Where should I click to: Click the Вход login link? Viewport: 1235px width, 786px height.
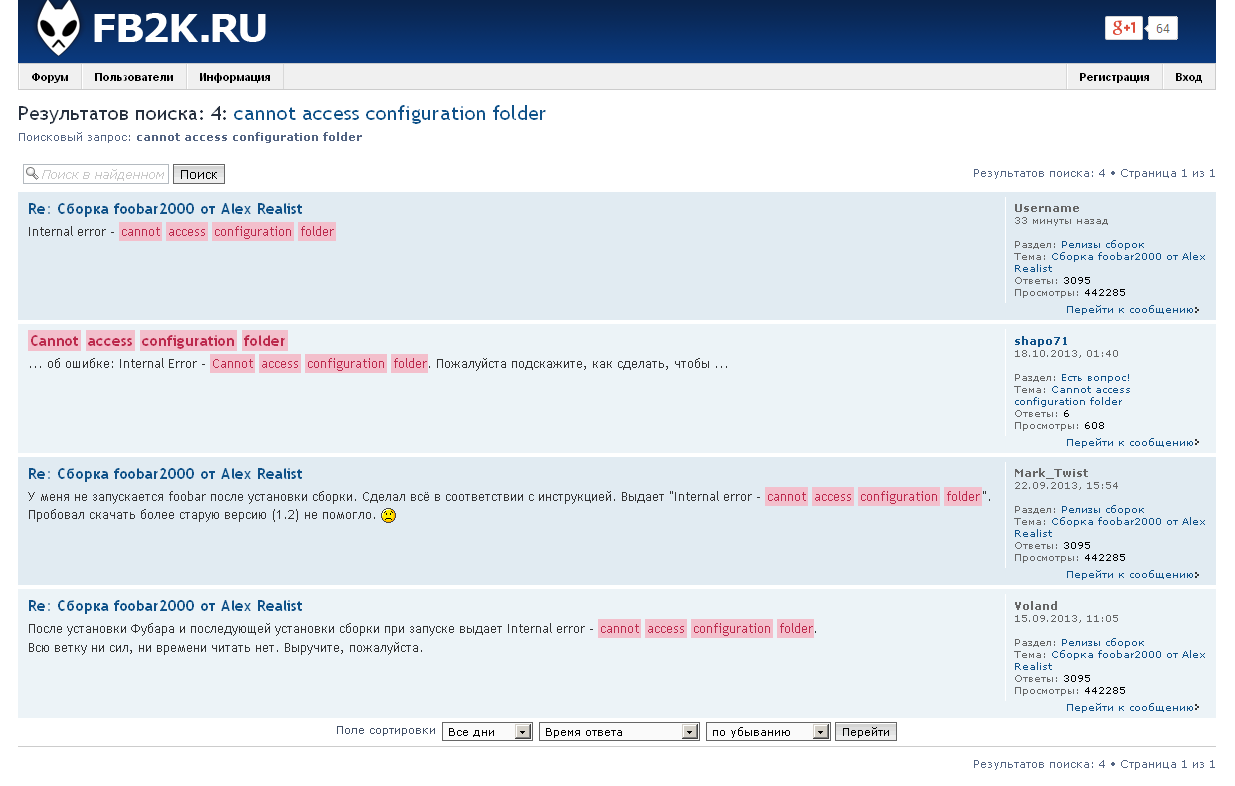click(1189, 77)
